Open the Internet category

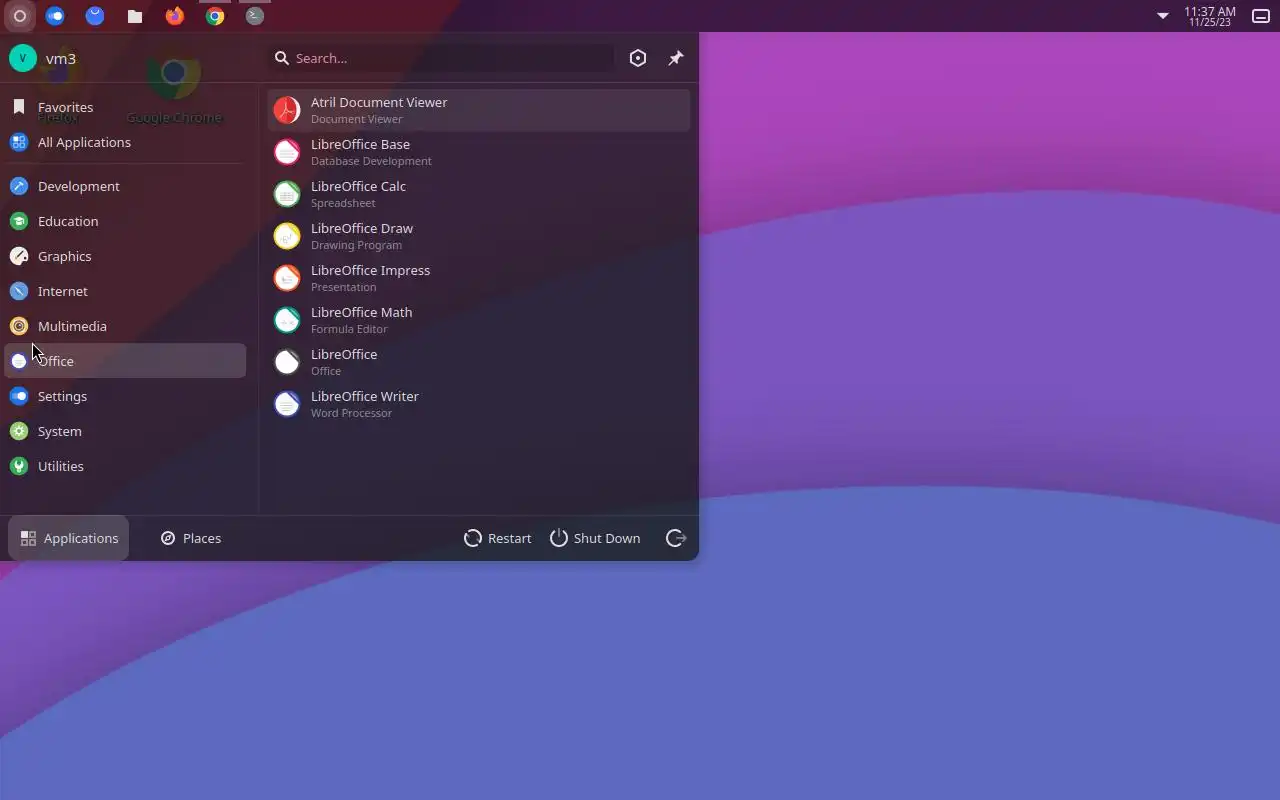click(125, 291)
